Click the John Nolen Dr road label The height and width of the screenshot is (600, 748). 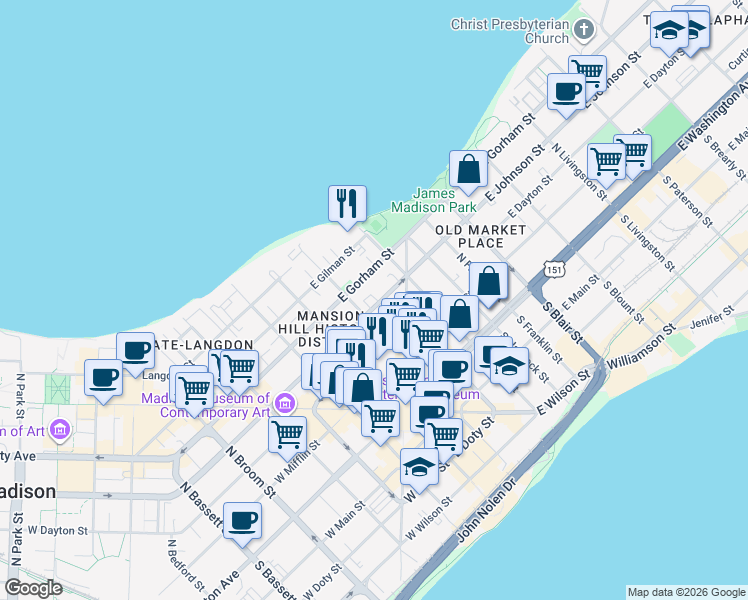pyautogui.click(x=487, y=509)
